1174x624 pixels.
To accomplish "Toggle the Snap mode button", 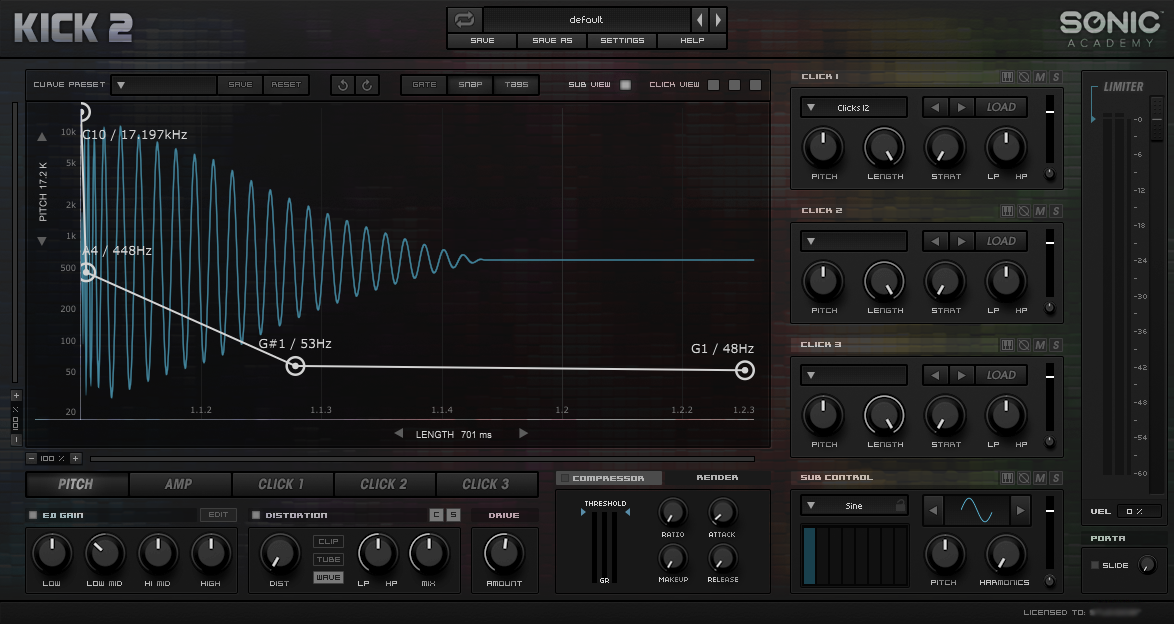I will pyautogui.click(x=470, y=85).
